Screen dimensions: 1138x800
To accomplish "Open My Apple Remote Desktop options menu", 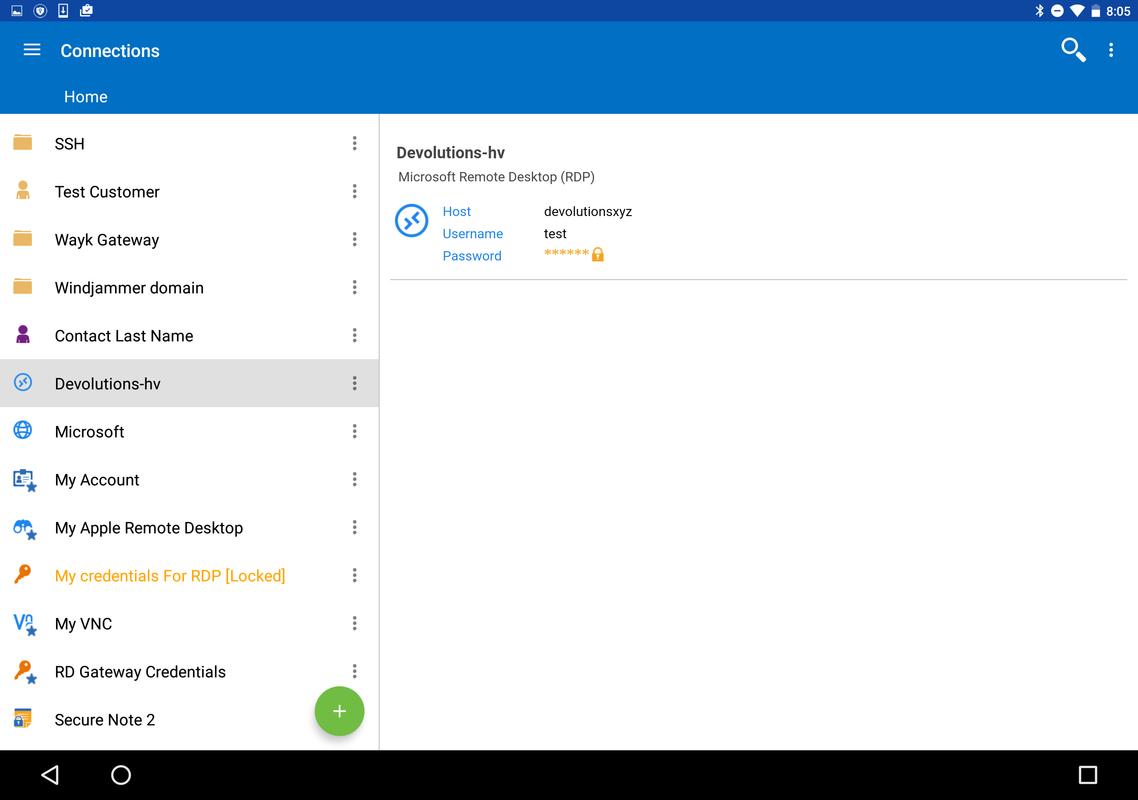I will pyautogui.click(x=354, y=527).
